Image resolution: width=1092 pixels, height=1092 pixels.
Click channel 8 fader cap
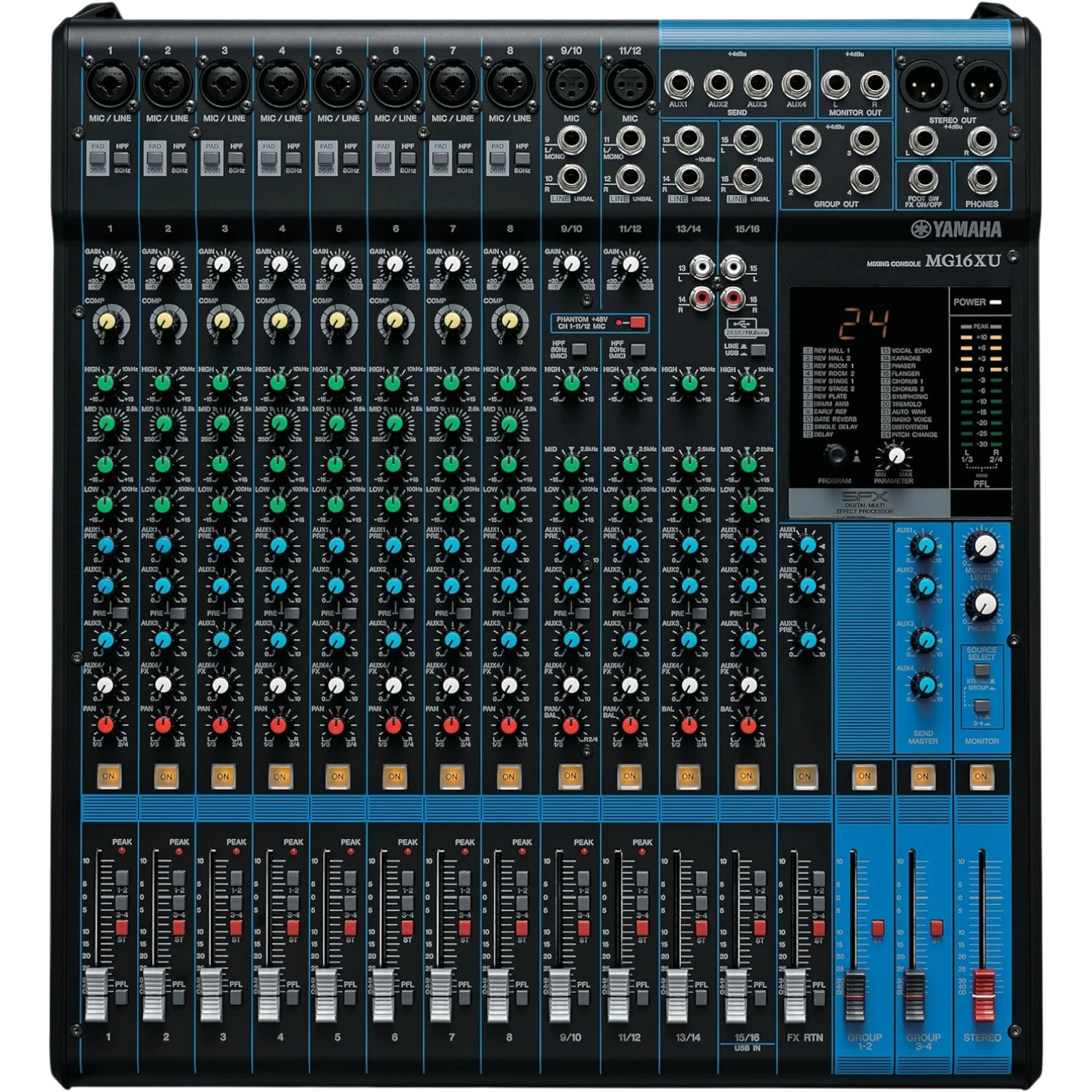click(x=498, y=994)
